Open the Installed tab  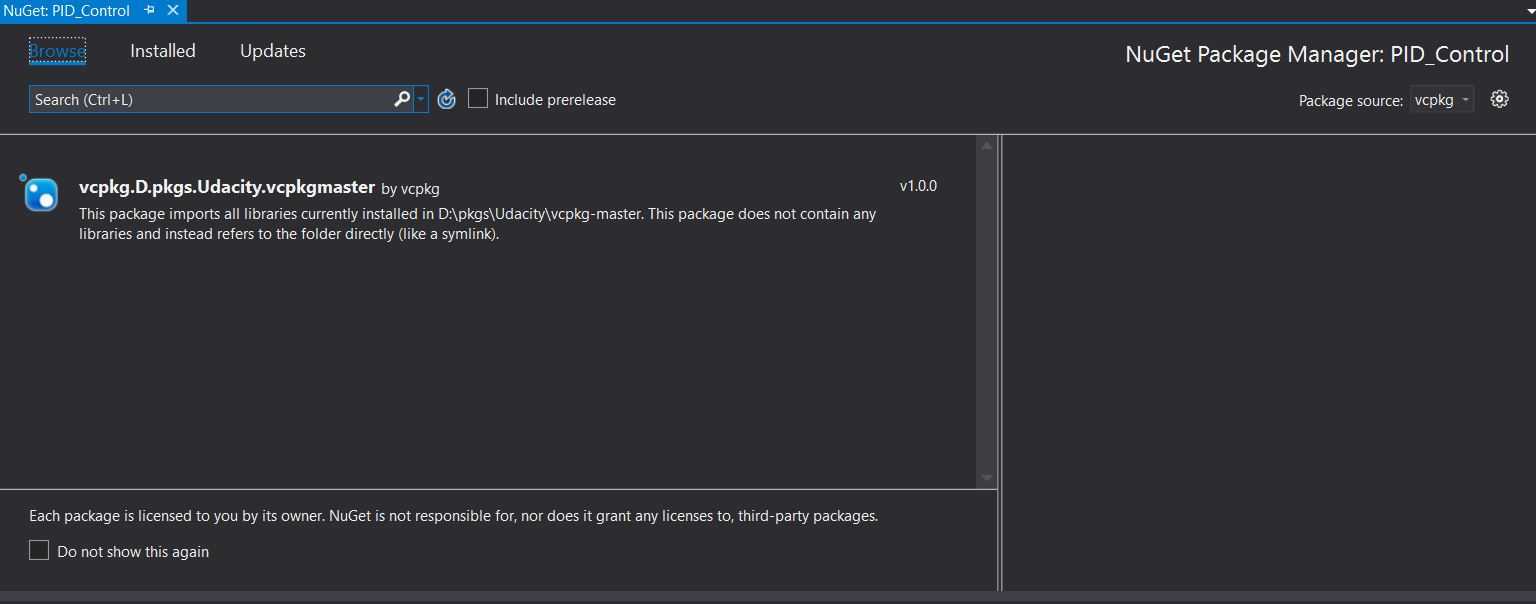click(x=163, y=51)
